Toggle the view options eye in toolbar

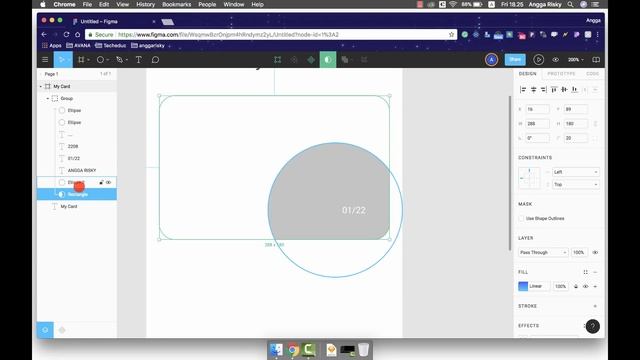(x=556, y=60)
